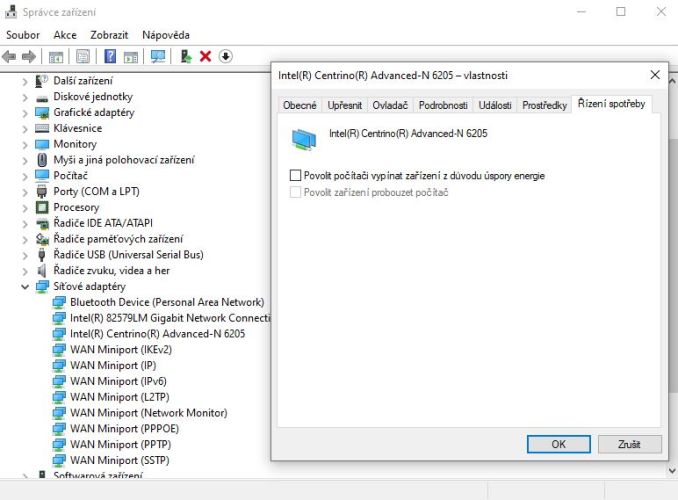
Task: Confirm the dialog with OK
Action: [559, 444]
